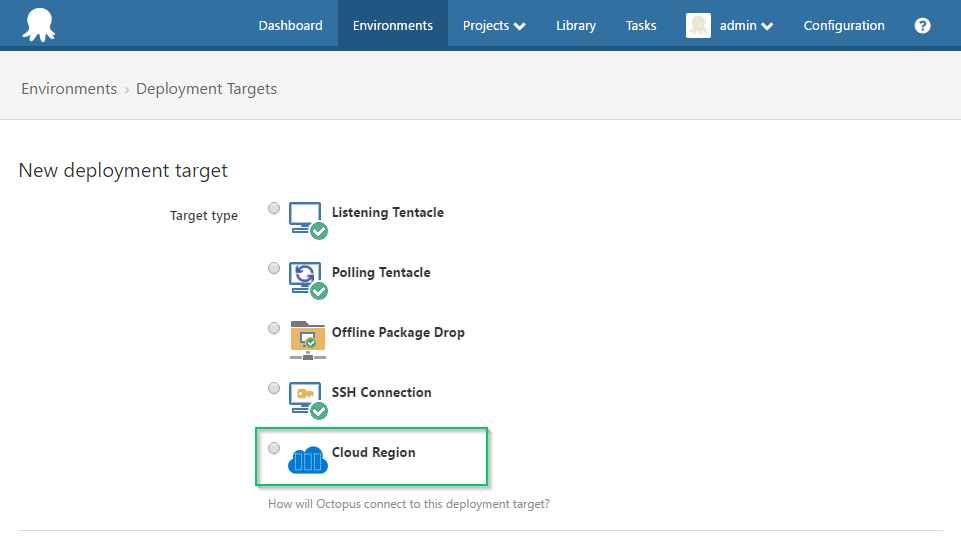Select the Listening Tentacle radio button
The height and width of the screenshot is (537, 961).
(x=274, y=208)
